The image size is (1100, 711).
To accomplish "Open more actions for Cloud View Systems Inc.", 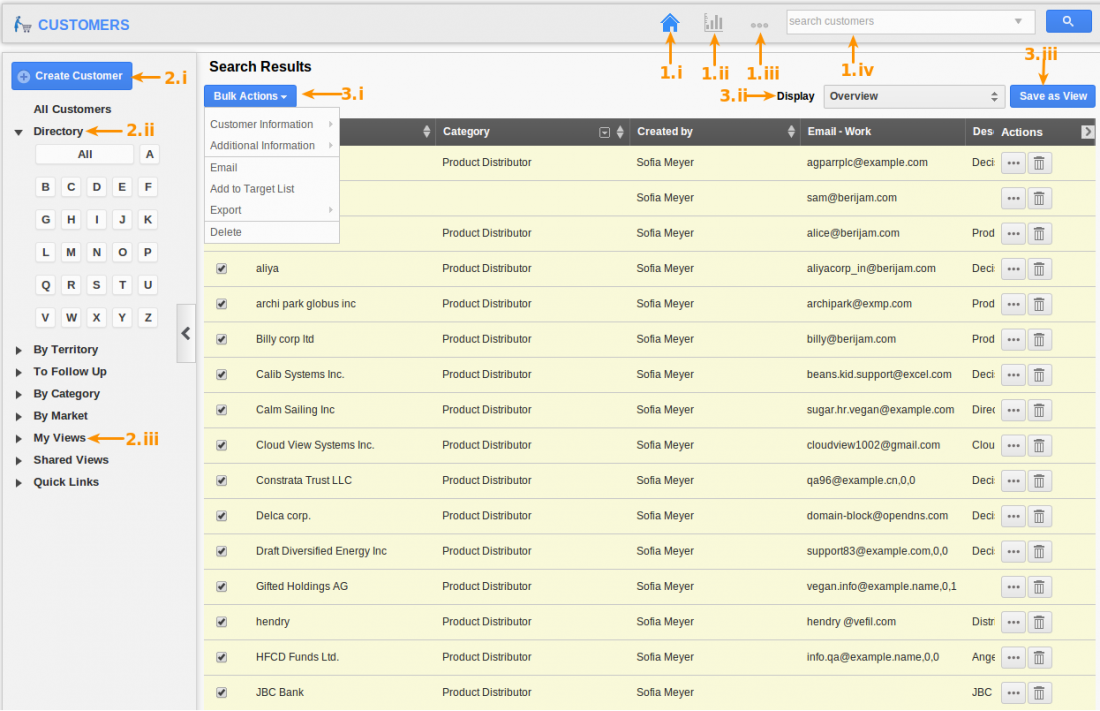I will click(1013, 446).
